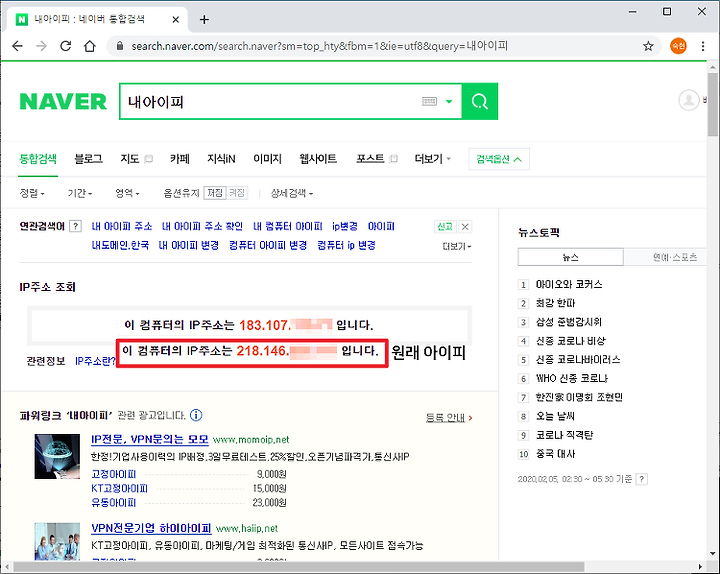Open ad link VPN전문기업 하이아이피
The height and width of the screenshot is (574, 720).
pyautogui.click(x=151, y=528)
